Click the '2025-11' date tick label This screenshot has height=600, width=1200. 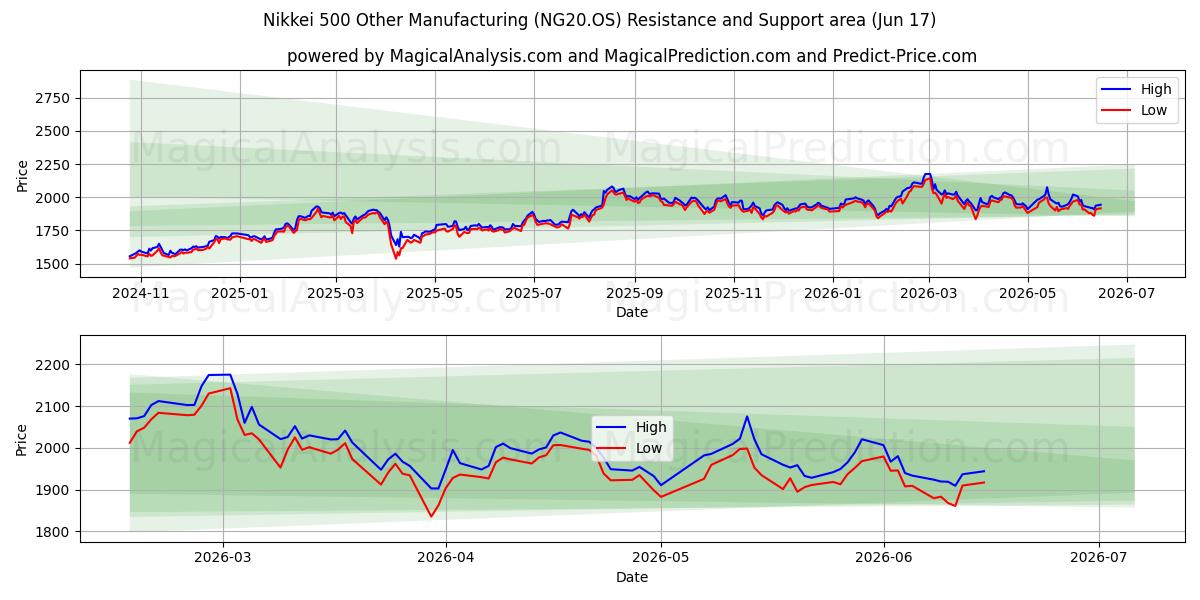(x=734, y=293)
